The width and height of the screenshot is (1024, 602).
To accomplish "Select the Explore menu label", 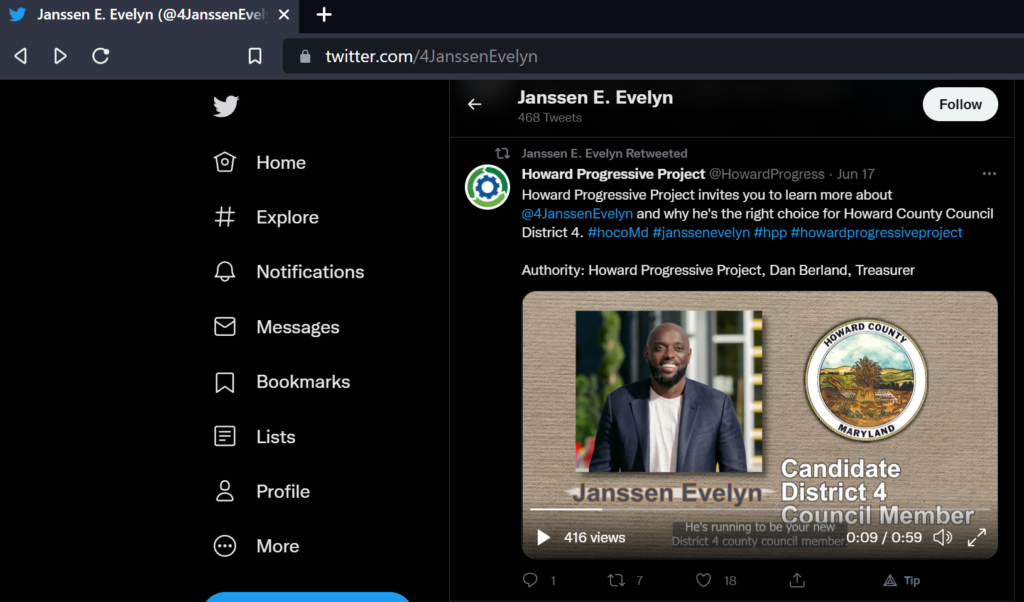I will click(x=287, y=217).
